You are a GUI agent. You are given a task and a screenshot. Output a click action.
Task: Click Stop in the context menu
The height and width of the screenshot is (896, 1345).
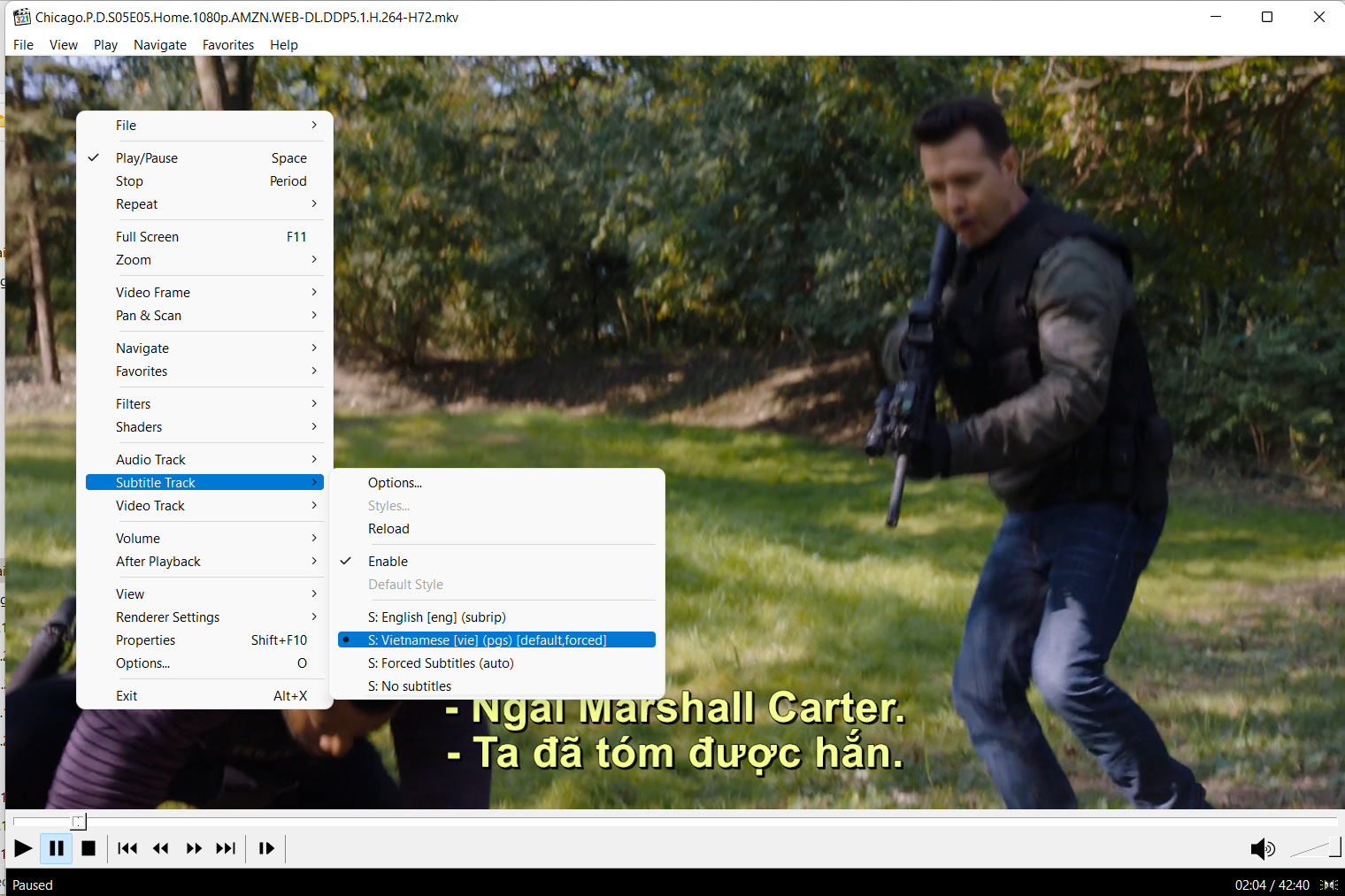click(204, 181)
